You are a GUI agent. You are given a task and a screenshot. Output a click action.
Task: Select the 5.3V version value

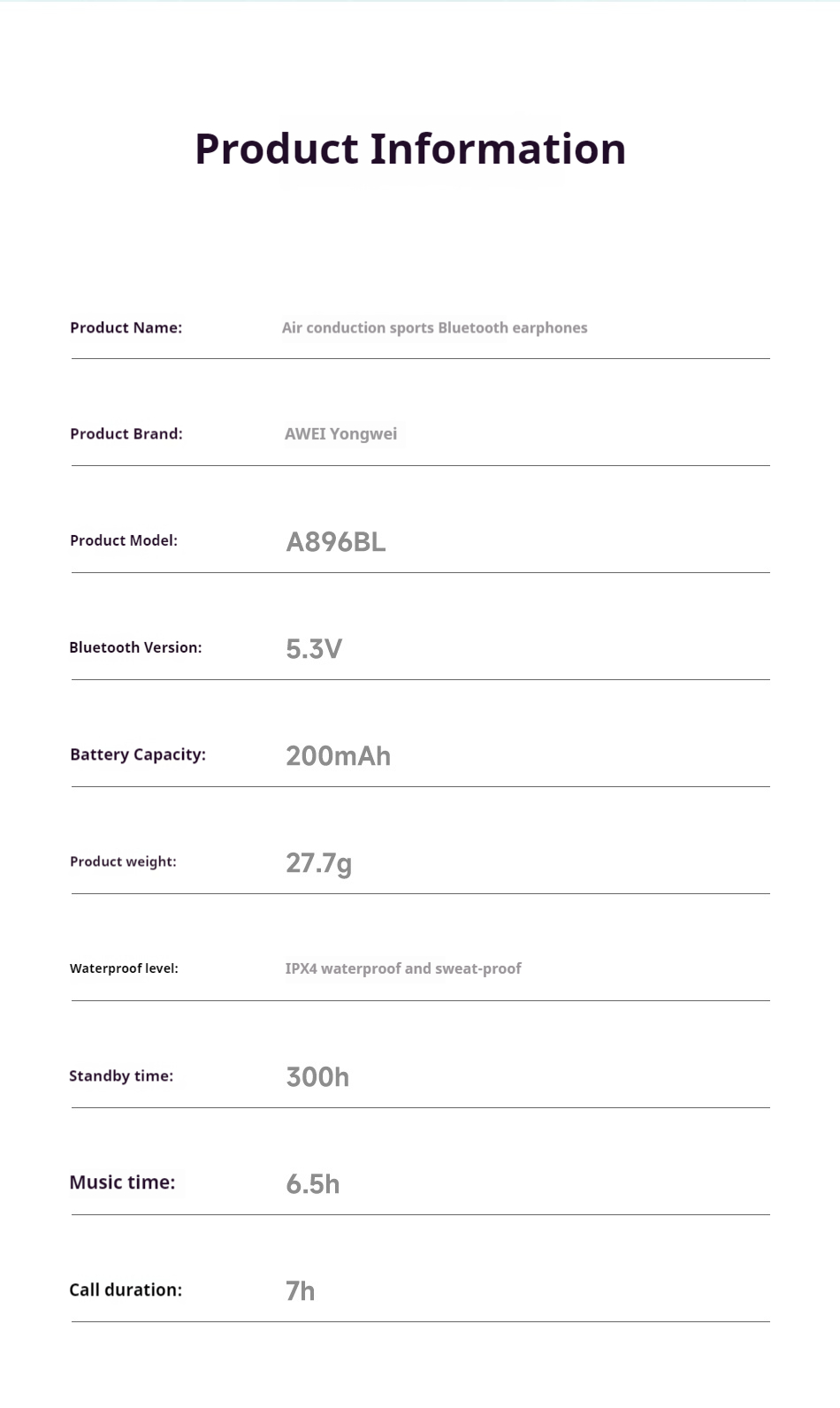pos(314,649)
